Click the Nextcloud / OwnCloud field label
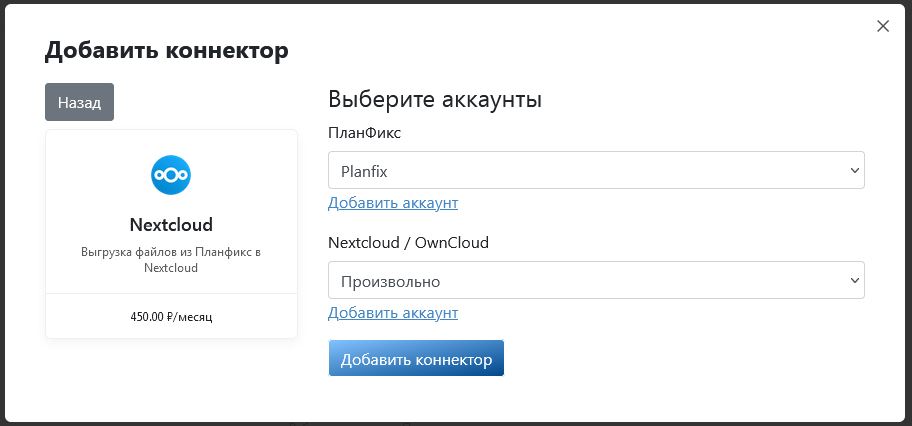This screenshot has width=912, height=426. [408, 242]
